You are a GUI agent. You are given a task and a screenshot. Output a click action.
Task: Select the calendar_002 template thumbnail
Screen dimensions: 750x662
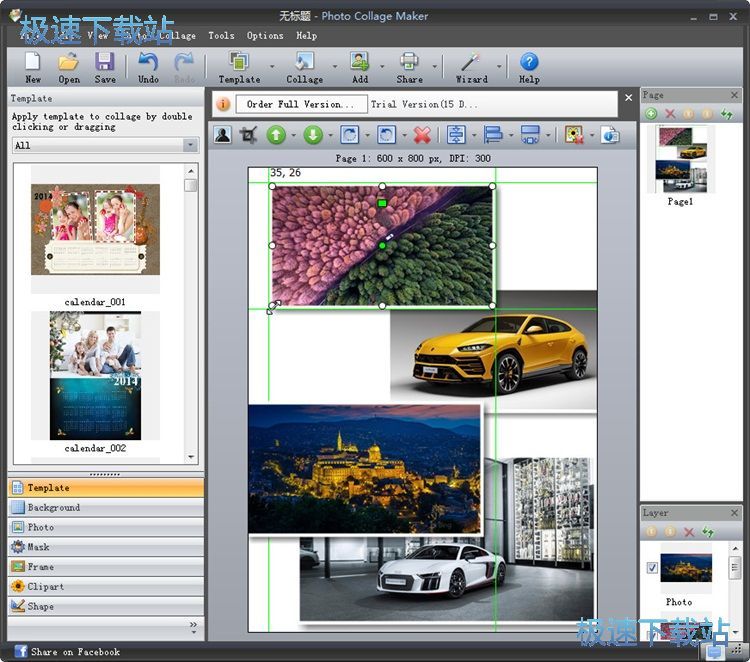tap(96, 375)
